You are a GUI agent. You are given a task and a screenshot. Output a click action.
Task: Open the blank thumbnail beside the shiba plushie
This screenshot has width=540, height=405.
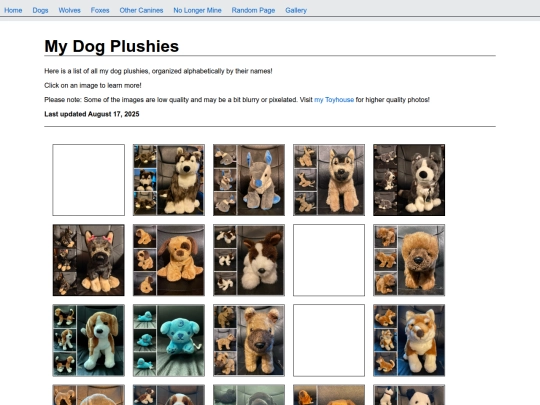(329, 340)
